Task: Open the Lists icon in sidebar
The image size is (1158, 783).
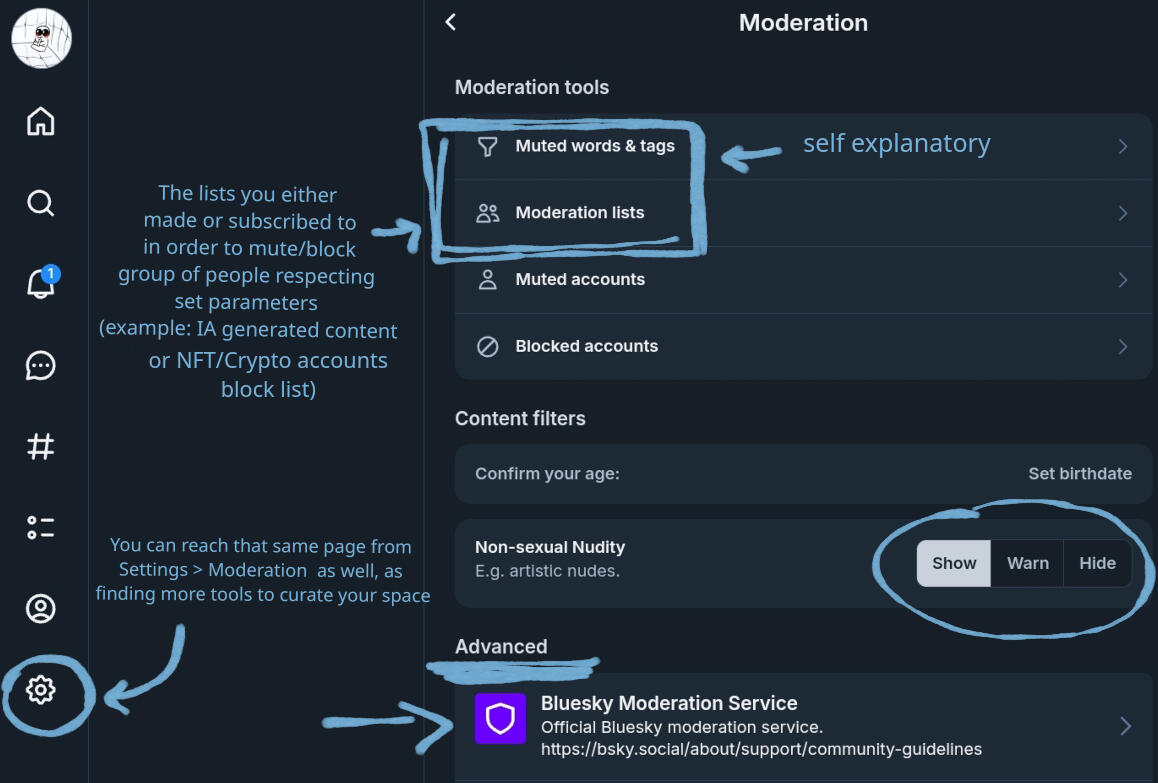Action: tap(40, 528)
